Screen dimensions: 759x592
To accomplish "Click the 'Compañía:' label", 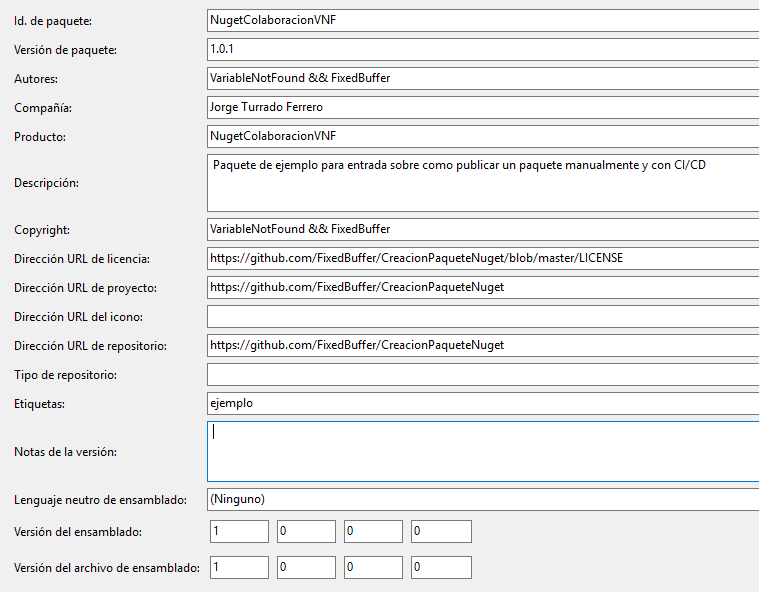I will (x=43, y=108).
